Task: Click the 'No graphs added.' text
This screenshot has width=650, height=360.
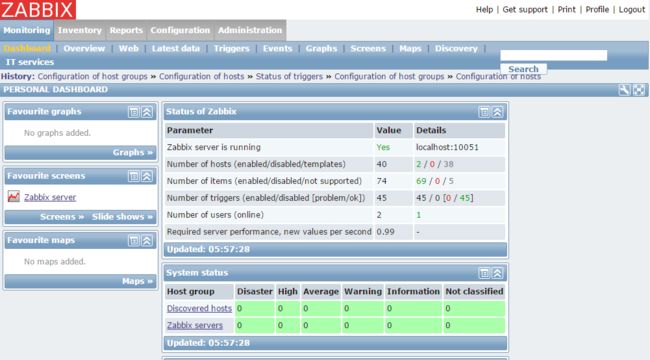Action: coord(57,133)
